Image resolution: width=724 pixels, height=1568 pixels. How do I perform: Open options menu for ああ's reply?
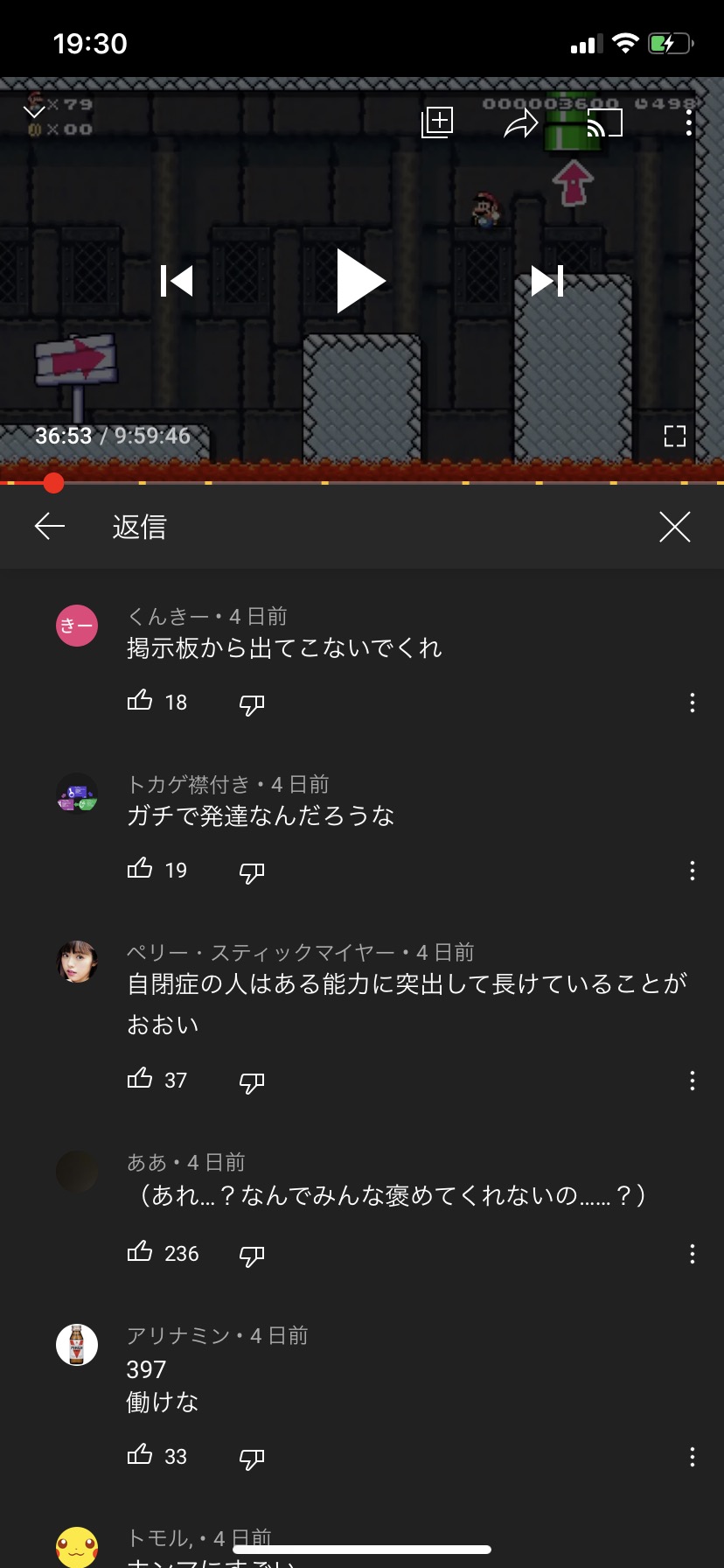pos(693,1254)
